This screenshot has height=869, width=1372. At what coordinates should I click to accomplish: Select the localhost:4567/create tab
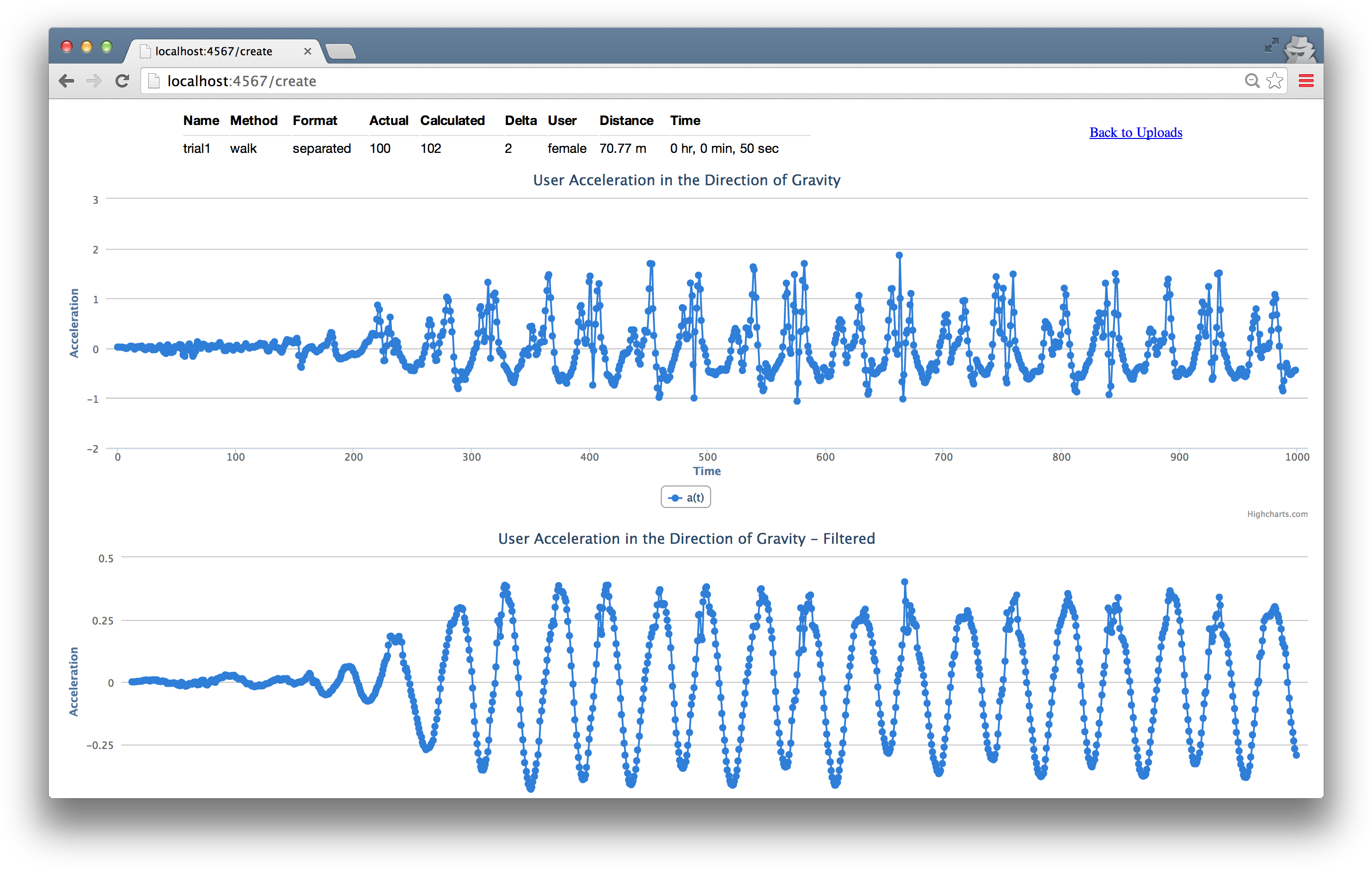point(214,51)
